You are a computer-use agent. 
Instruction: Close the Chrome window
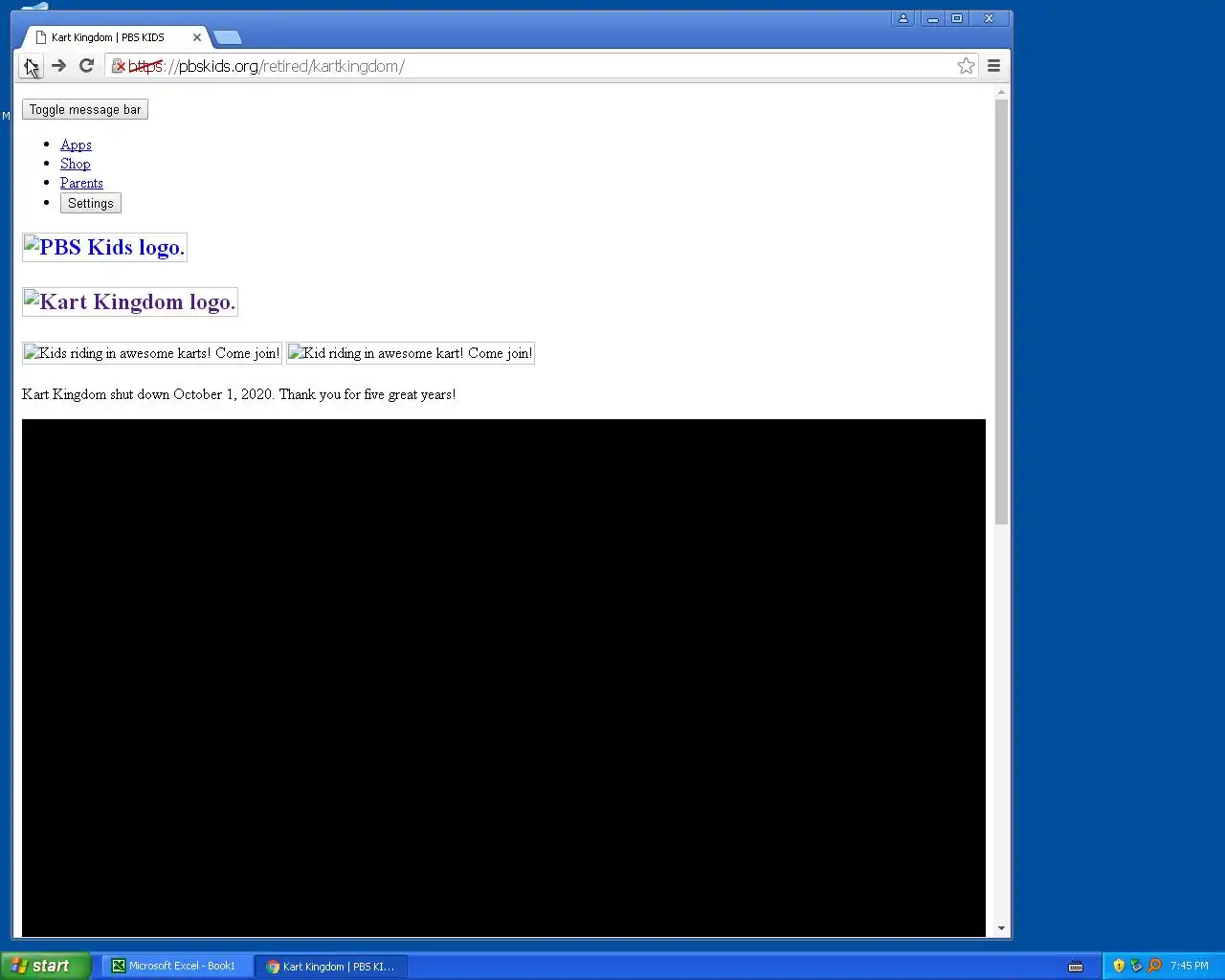click(x=989, y=18)
